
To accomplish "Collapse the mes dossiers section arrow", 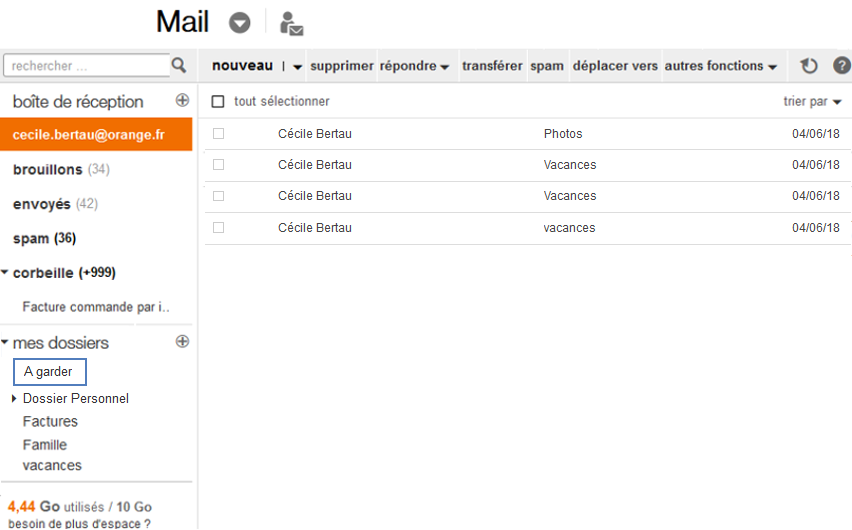I will coord(4,342).
